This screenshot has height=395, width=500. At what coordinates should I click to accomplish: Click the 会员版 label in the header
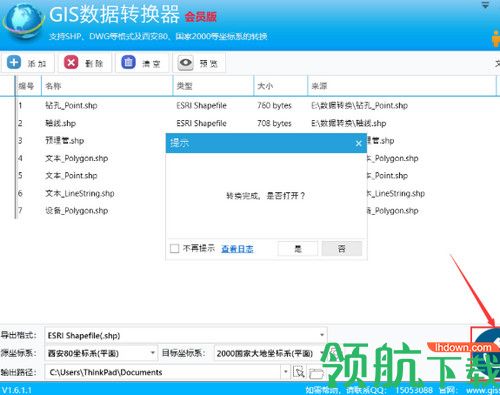coord(201,17)
